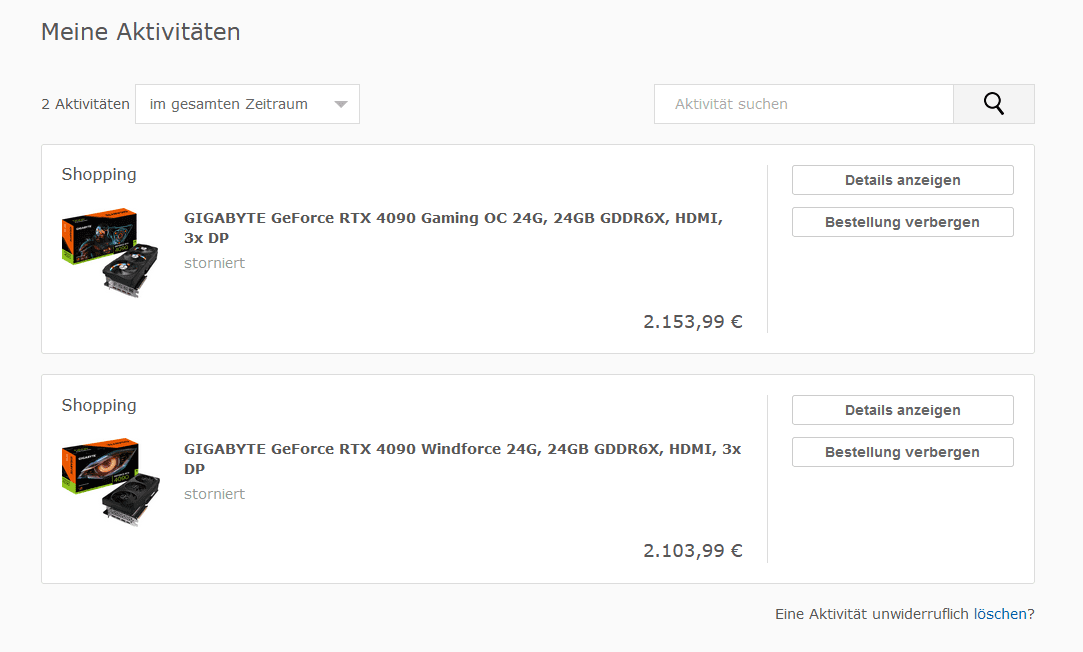Click 'Shopping' label on Windforce order
Screen dimensions: 1083x652
[x=99, y=405]
